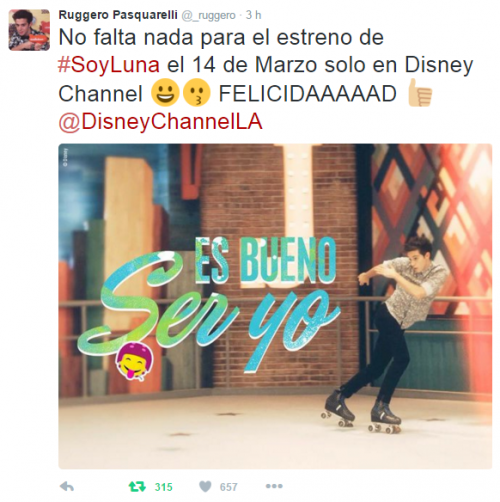Expand the attached Soy Luna image

275,306
